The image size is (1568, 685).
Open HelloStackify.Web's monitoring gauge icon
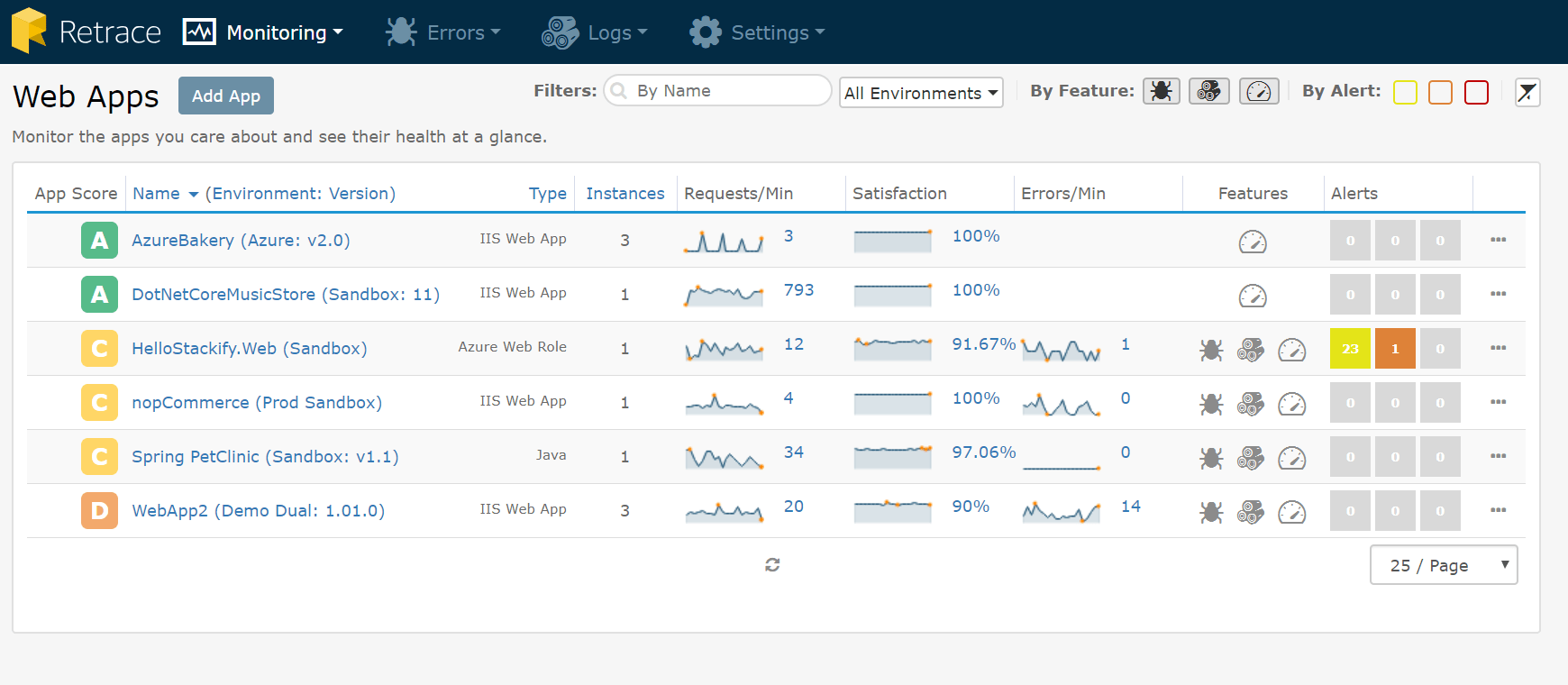pyautogui.click(x=1292, y=349)
